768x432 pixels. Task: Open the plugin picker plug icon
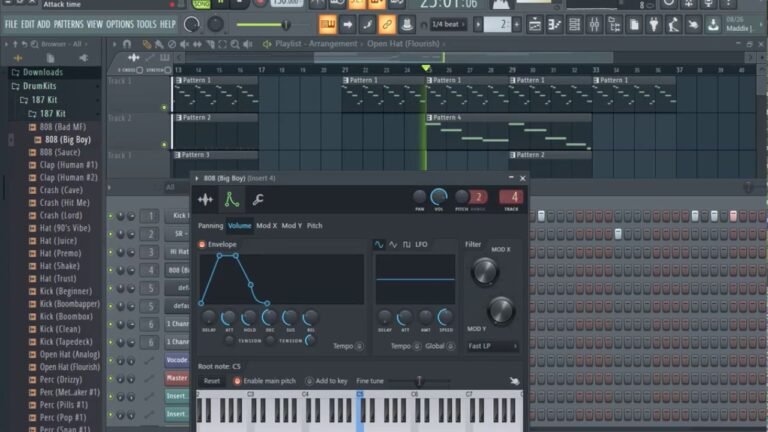[654, 24]
